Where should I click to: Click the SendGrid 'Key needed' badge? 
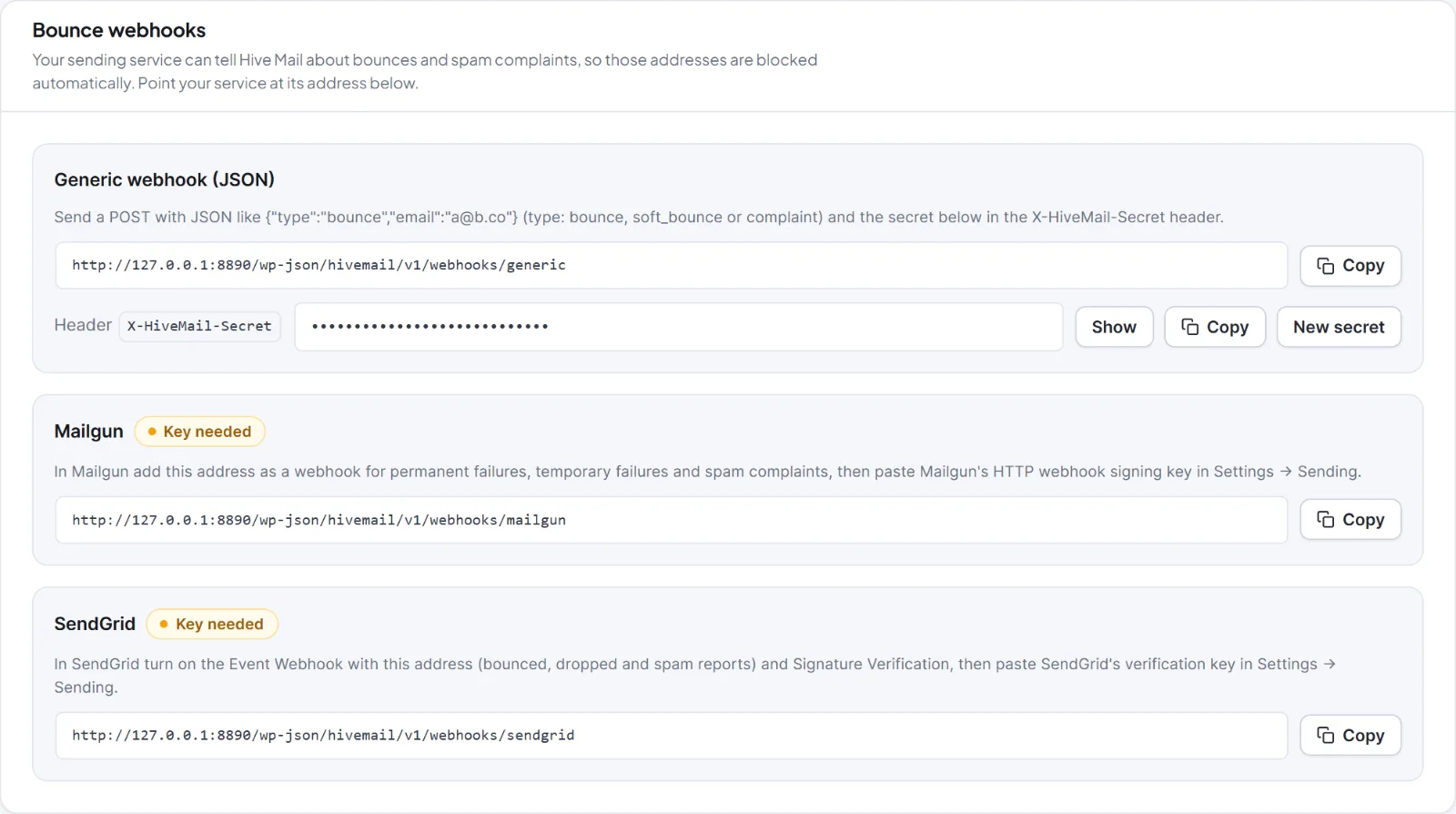(x=212, y=624)
